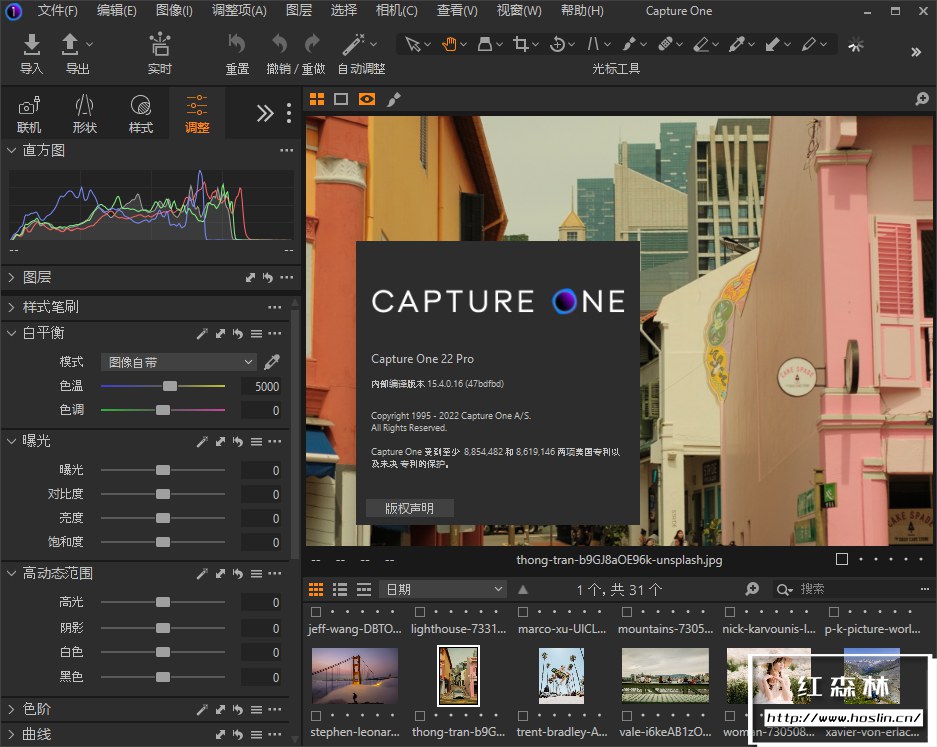Tick the color tag box beside the filename bar
The width and height of the screenshot is (937, 747).
[842, 560]
